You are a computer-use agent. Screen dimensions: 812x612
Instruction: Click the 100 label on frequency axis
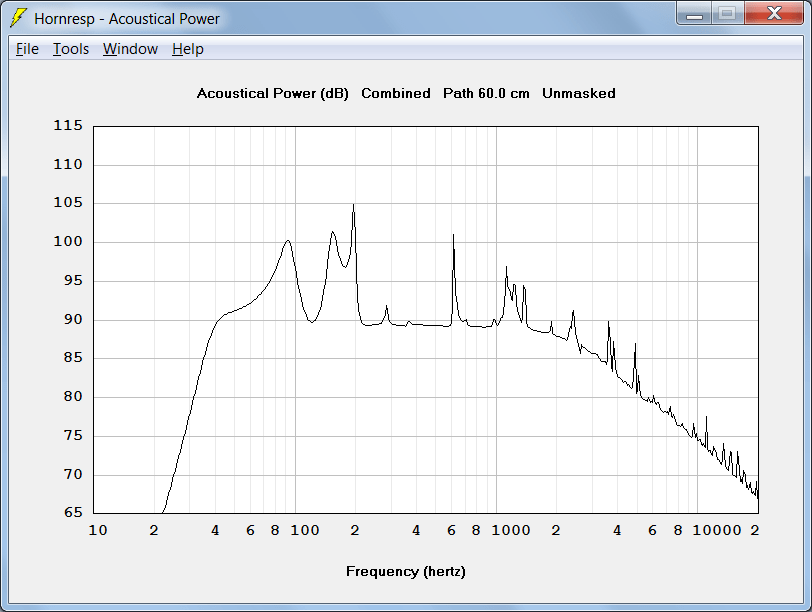[x=304, y=530]
